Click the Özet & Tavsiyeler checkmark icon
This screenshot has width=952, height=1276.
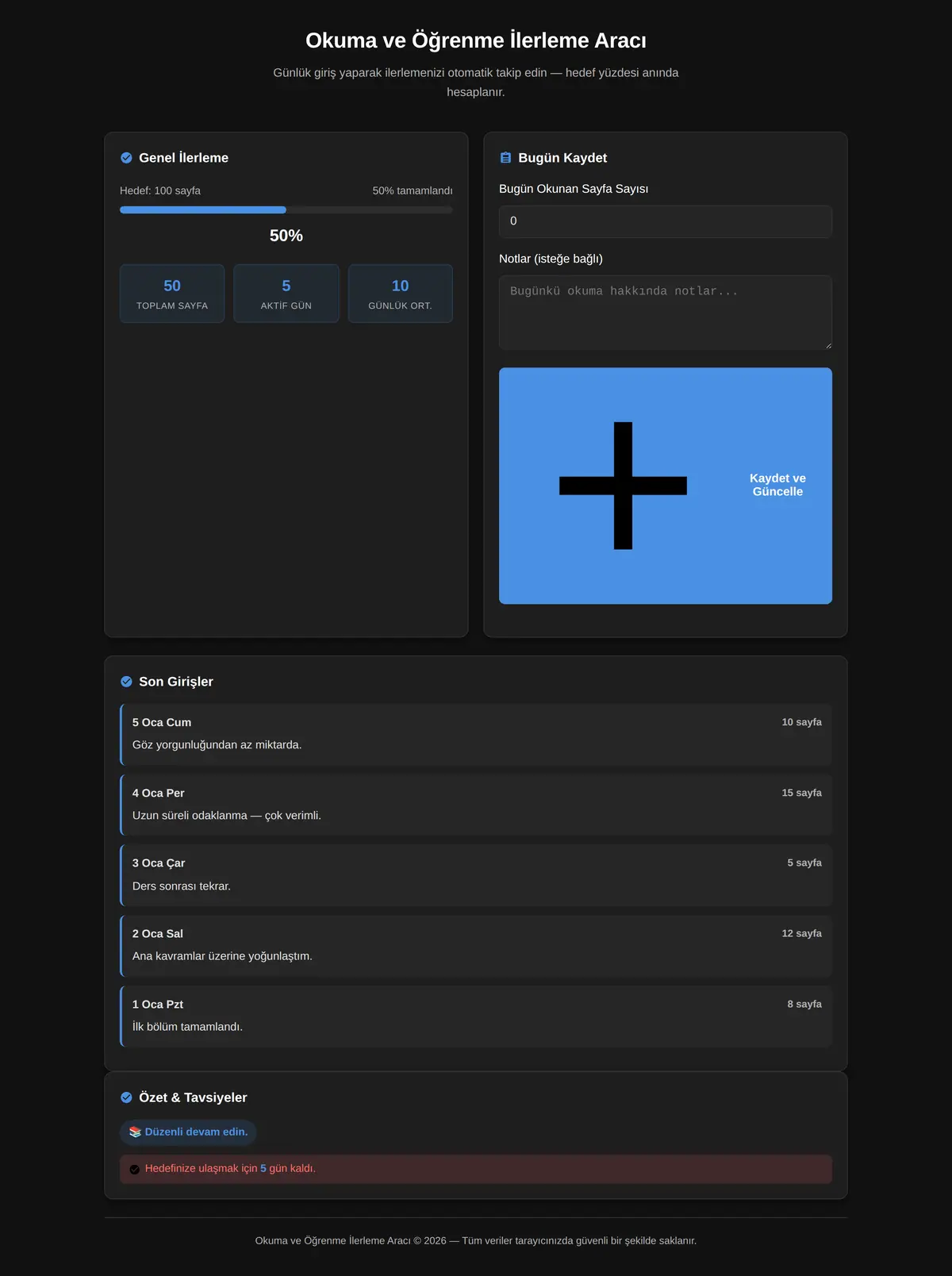(x=126, y=1097)
